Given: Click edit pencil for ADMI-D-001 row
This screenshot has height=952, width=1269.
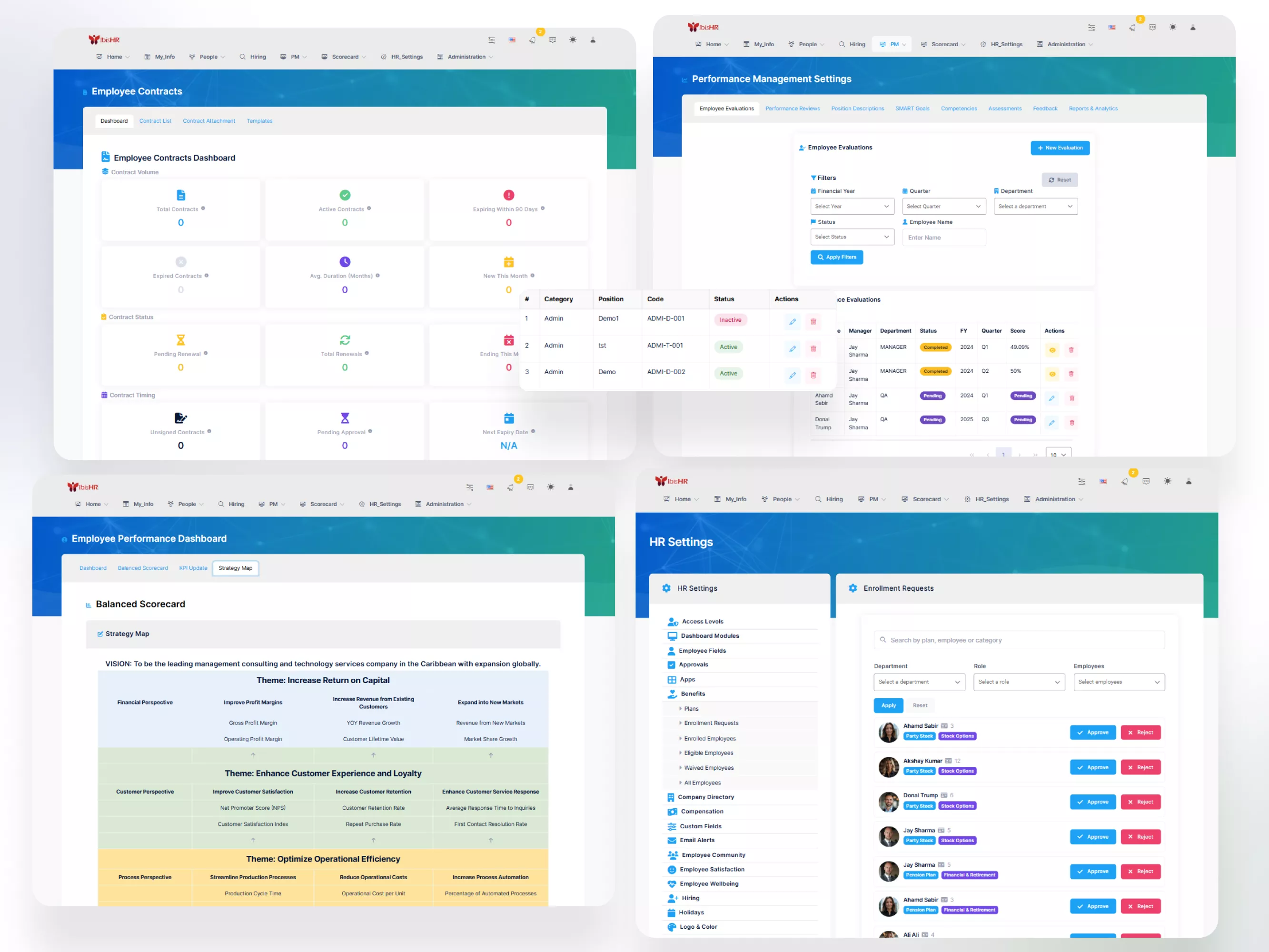Looking at the screenshot, I should (792, 321).
